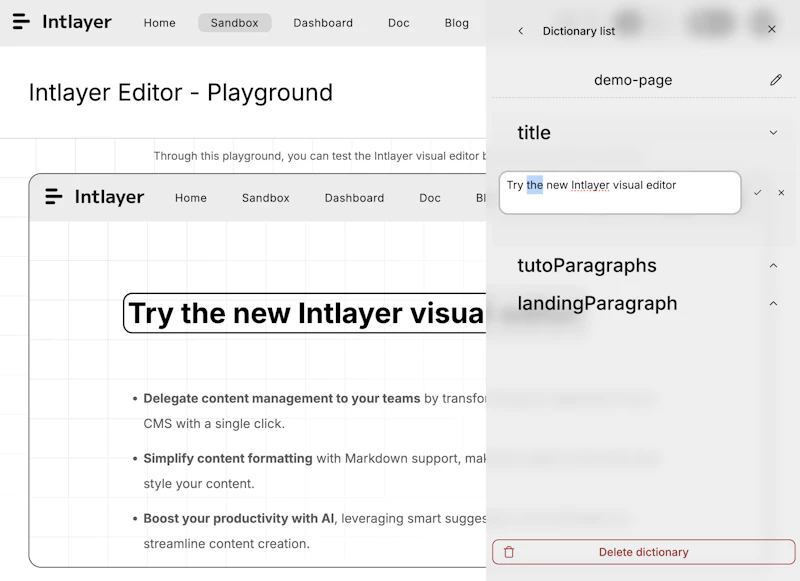
Task: Click the Intlayer logo icon in preview frame
Action: pos(54,196)
